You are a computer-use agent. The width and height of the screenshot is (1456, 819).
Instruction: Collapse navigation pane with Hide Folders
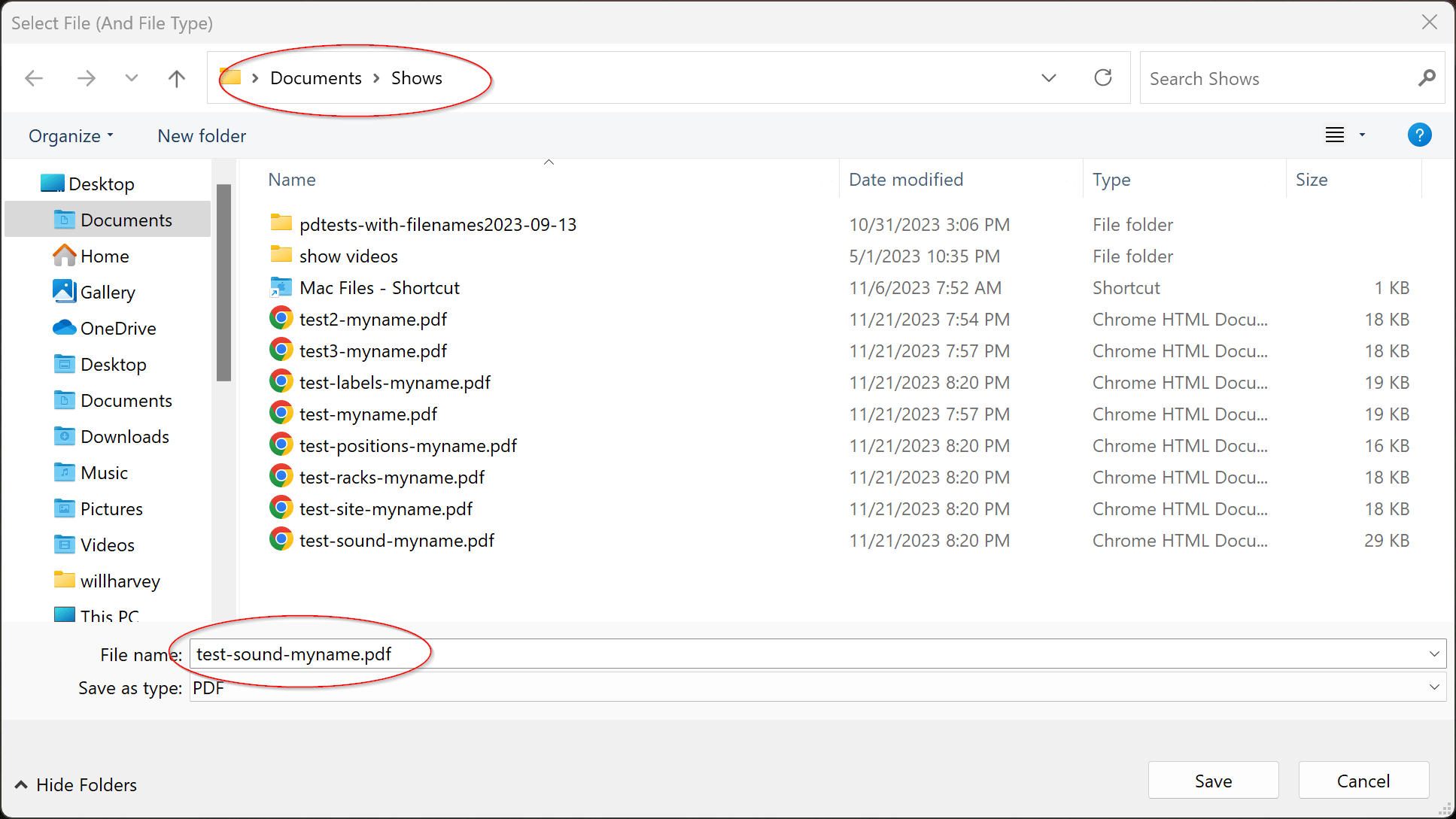click(x=75, y=785)
